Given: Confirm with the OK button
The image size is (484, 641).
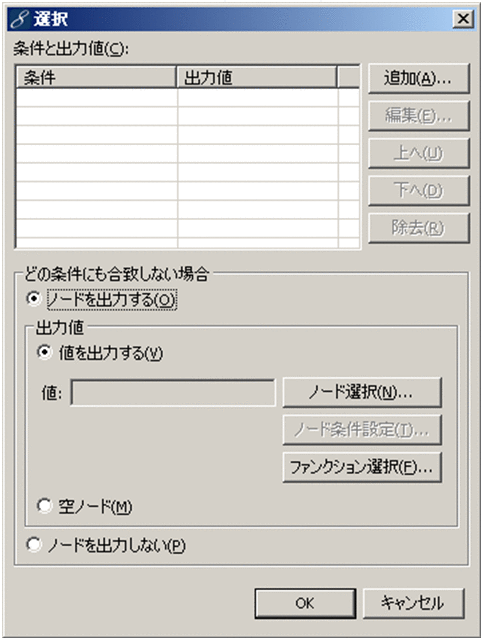Looking at the screenshot, I should pyautogui.click(x=305, y=603).
